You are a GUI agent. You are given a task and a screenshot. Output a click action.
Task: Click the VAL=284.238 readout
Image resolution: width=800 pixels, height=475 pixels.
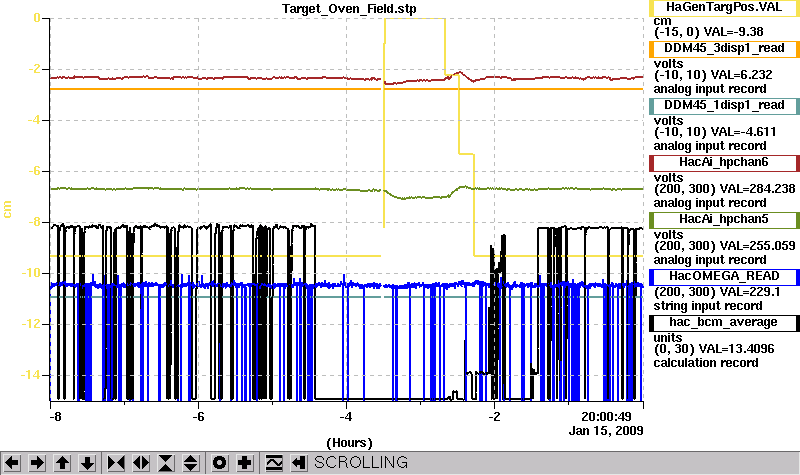coord(757,189)
